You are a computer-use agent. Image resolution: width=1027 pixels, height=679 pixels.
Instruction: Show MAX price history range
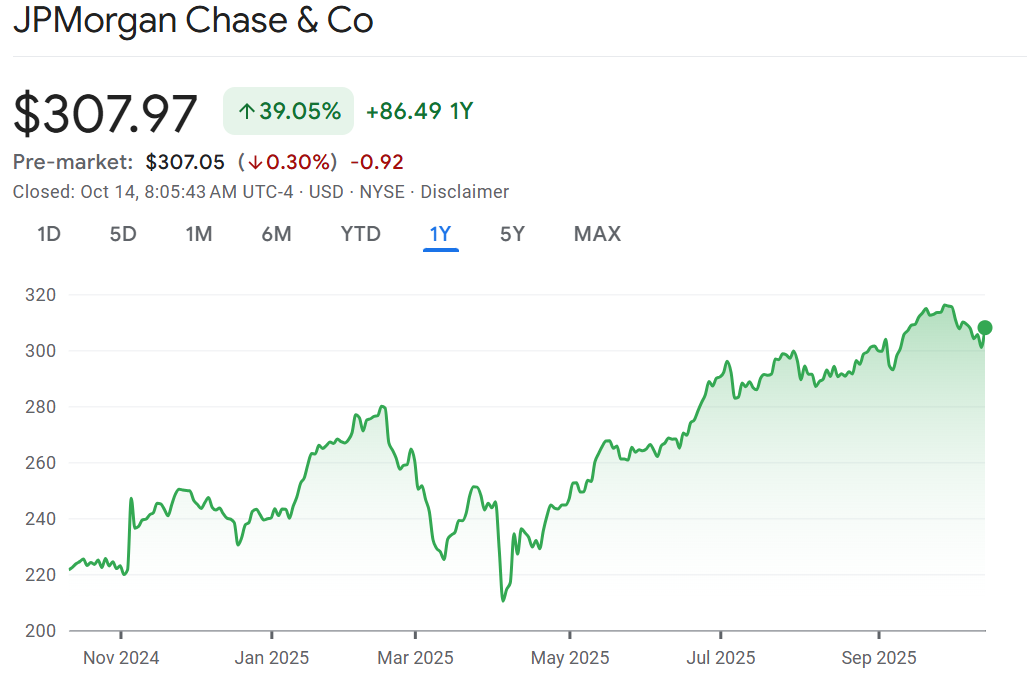tap(597, 234)
